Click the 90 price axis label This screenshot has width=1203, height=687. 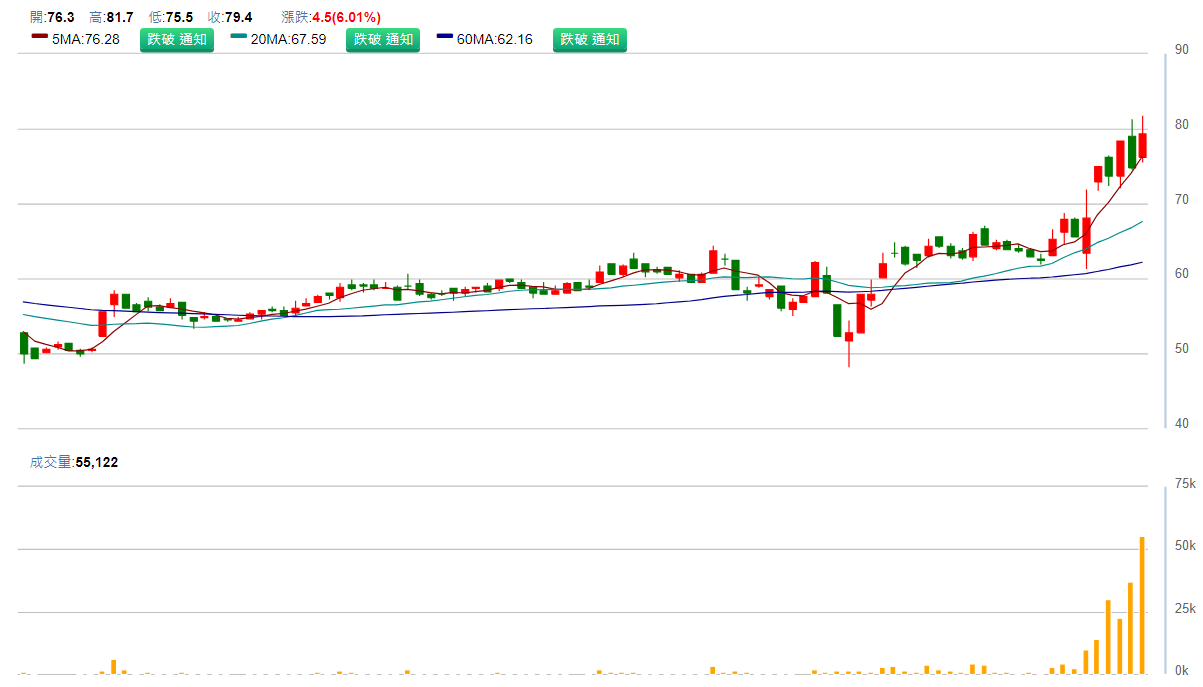point(1182,50)
